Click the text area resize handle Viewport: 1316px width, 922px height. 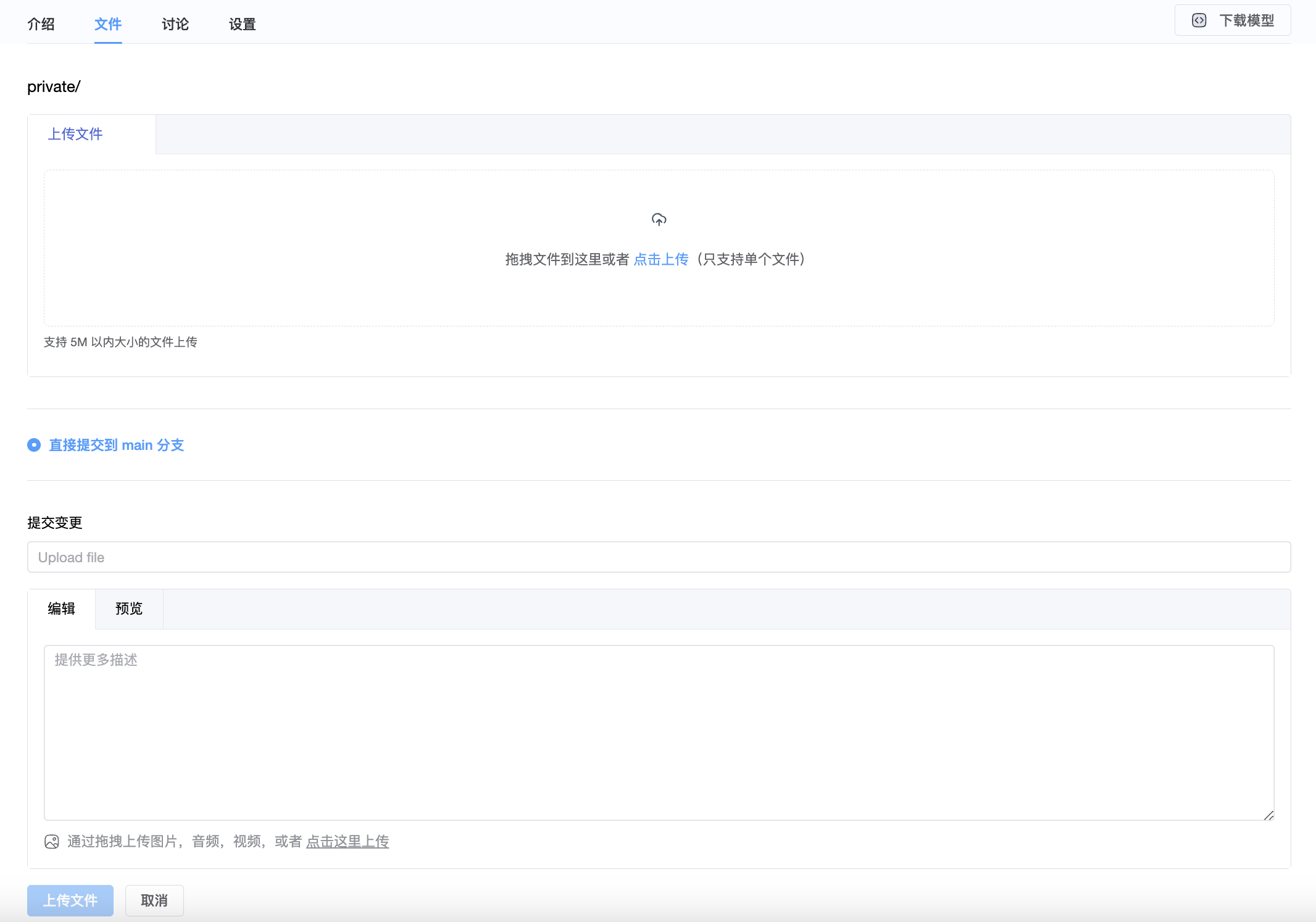click(x=1268, y=815)
